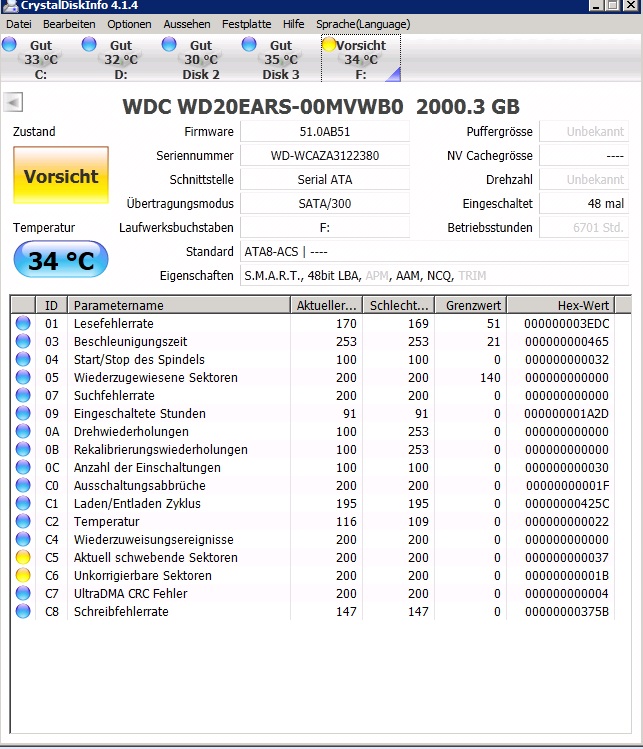Click the Eingeschaltet count 48 mal
This screenshot has height=749, width=643.
pos(584,203)
